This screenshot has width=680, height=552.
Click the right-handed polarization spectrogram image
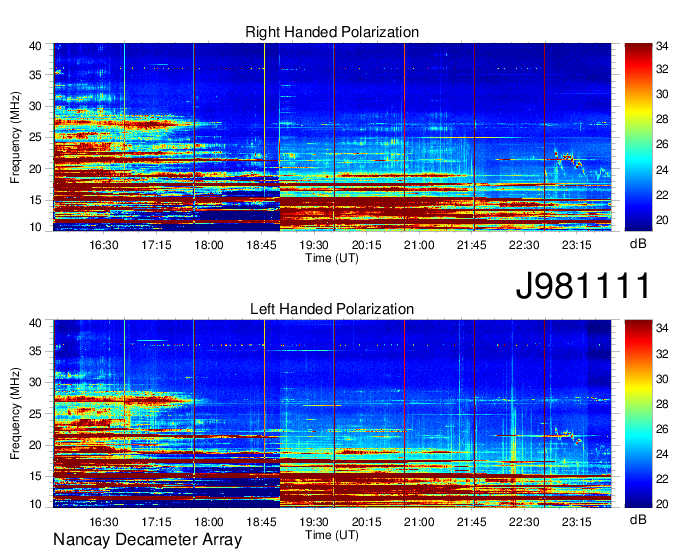332,137
